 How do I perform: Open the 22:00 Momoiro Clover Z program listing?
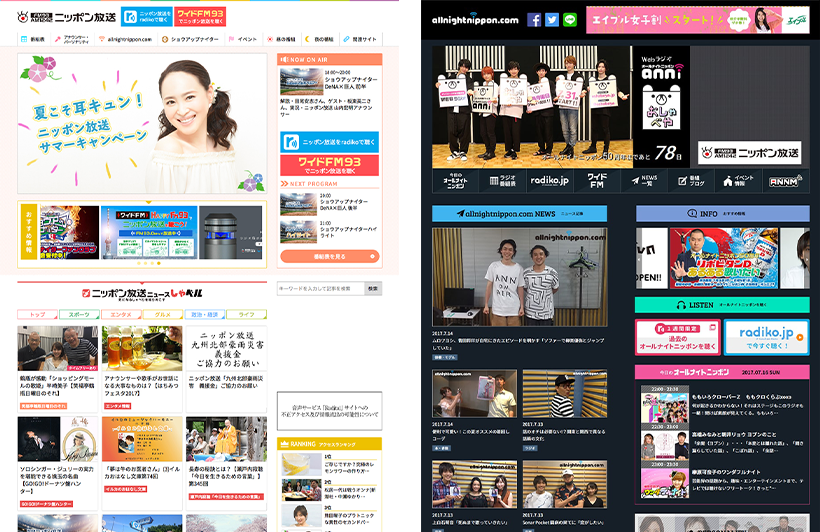[x=722, y=404]
